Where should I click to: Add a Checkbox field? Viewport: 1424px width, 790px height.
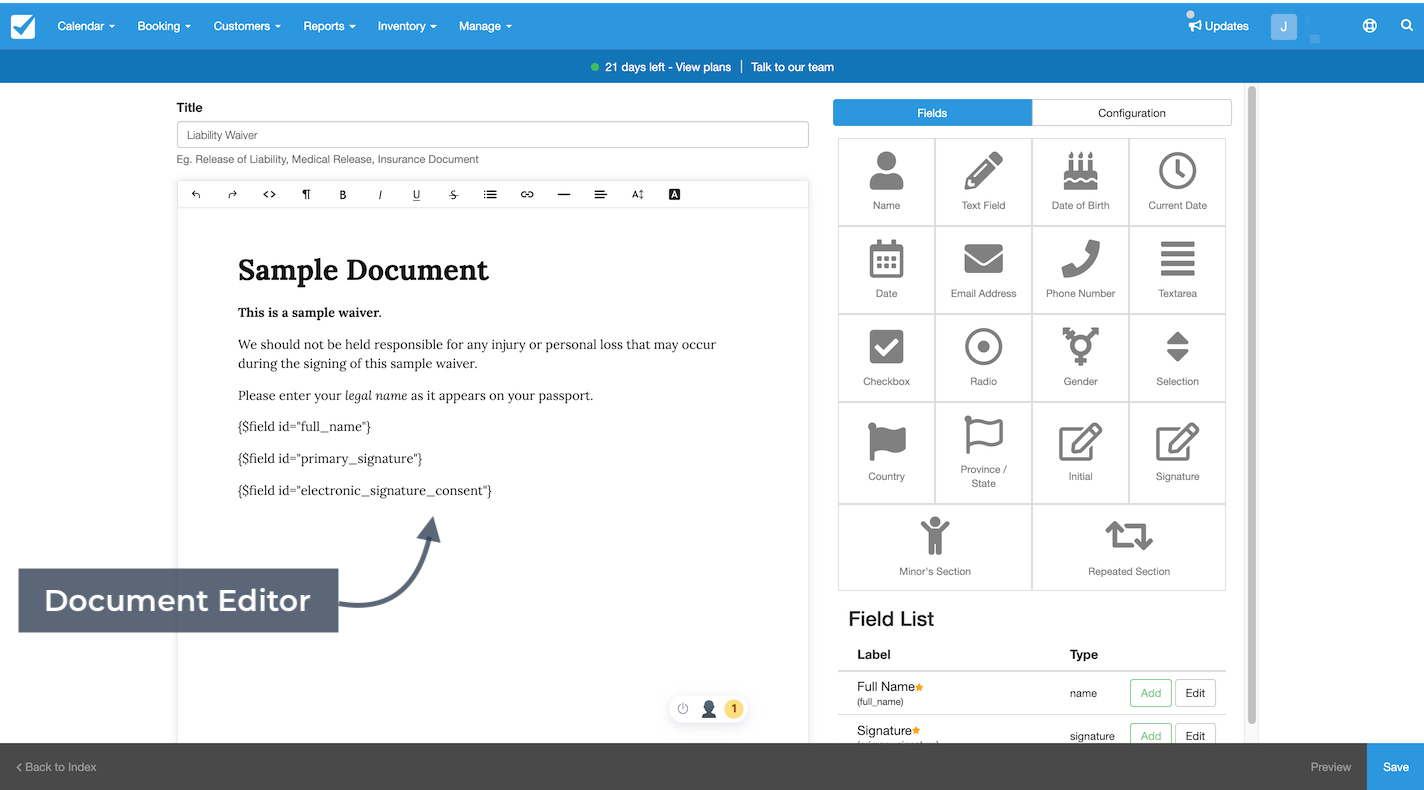coord(886,358)
